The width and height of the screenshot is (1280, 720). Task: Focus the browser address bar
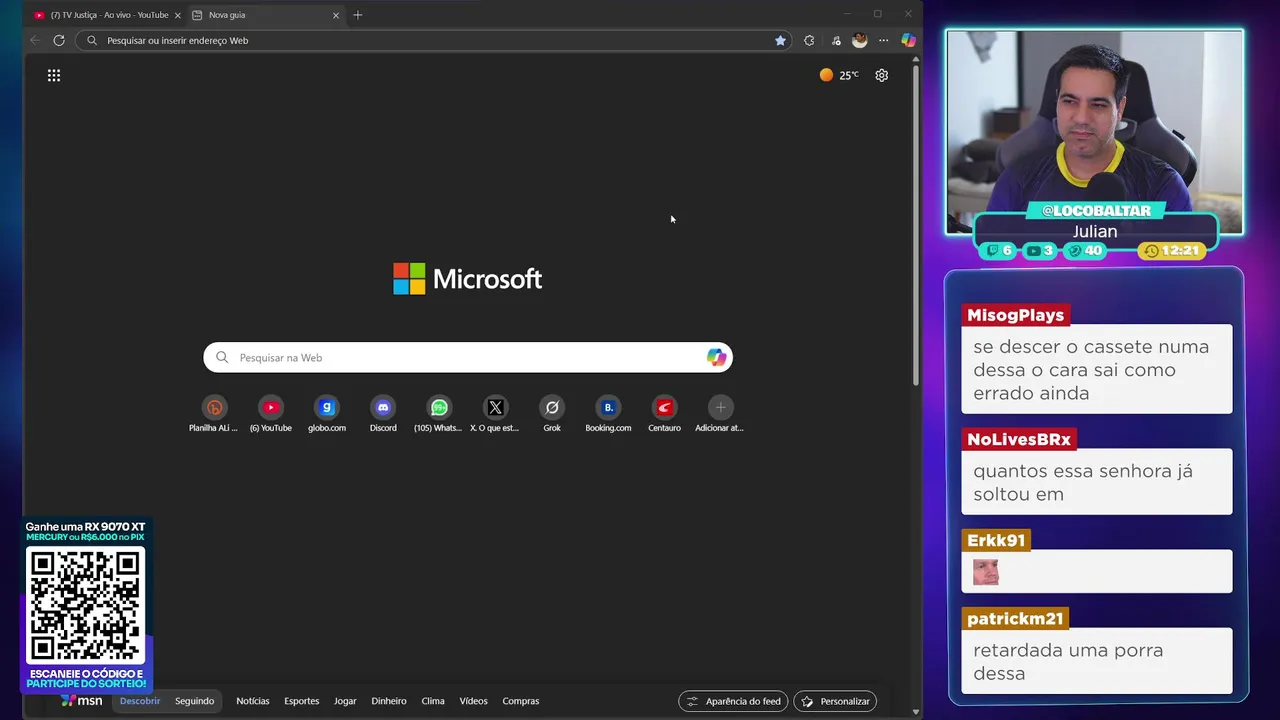point(432,40)
